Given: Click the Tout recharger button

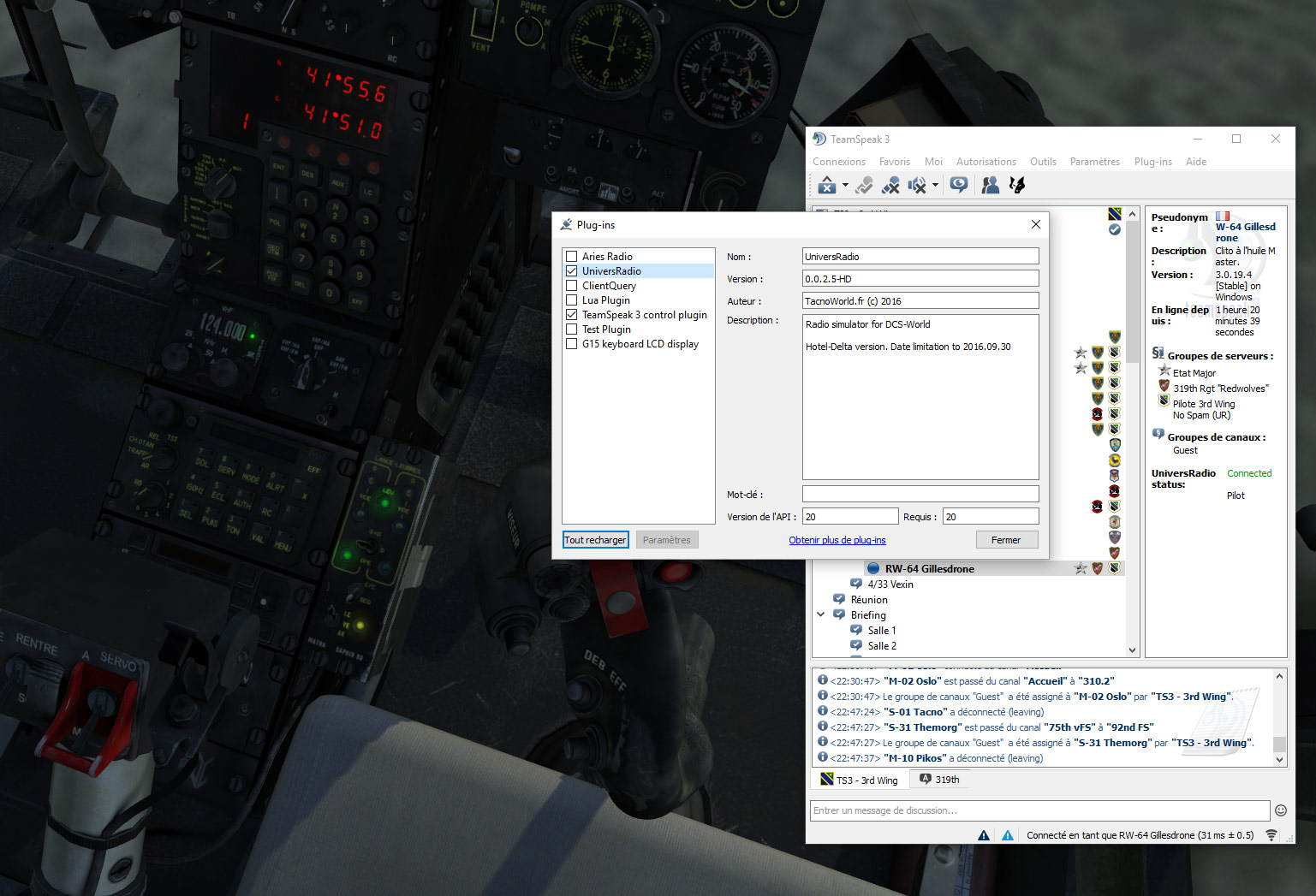Looking at the screenshot, I should tap(595, 540).
